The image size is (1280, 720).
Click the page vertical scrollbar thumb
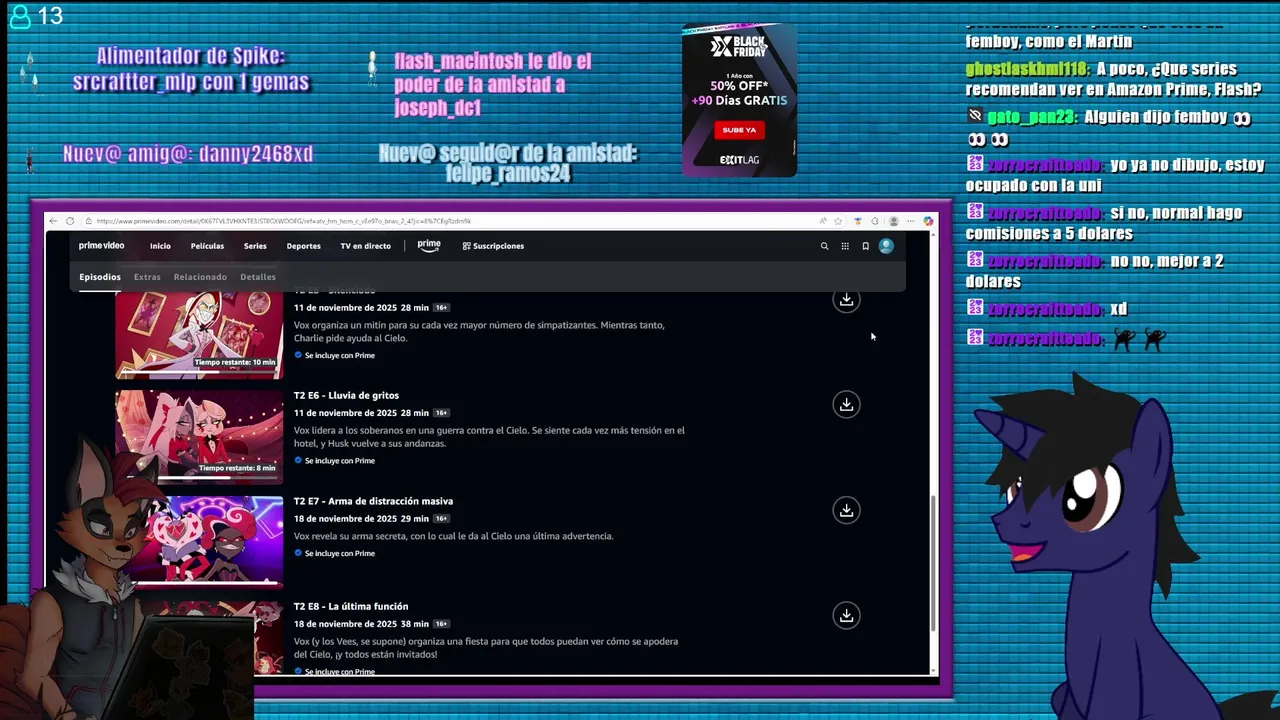933,562
